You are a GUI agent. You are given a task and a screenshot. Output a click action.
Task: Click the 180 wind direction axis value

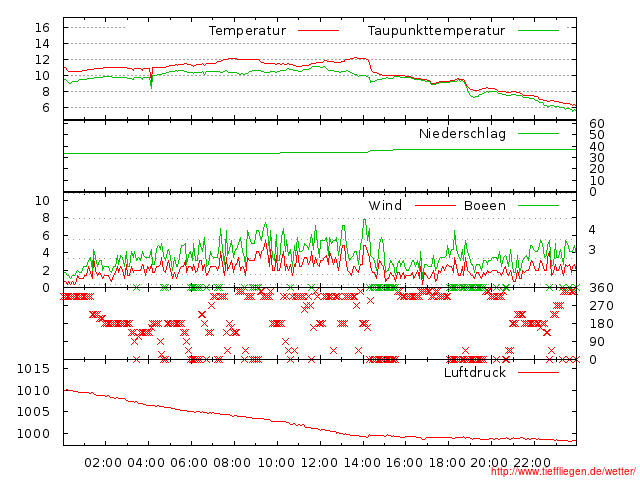601,324
